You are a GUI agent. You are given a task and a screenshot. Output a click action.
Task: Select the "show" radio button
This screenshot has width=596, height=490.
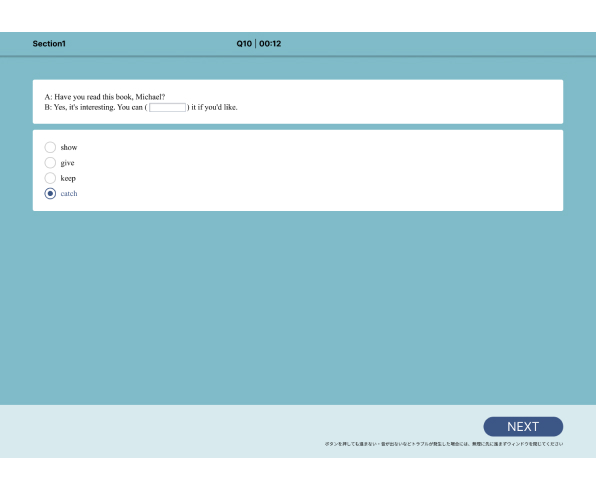50,147
